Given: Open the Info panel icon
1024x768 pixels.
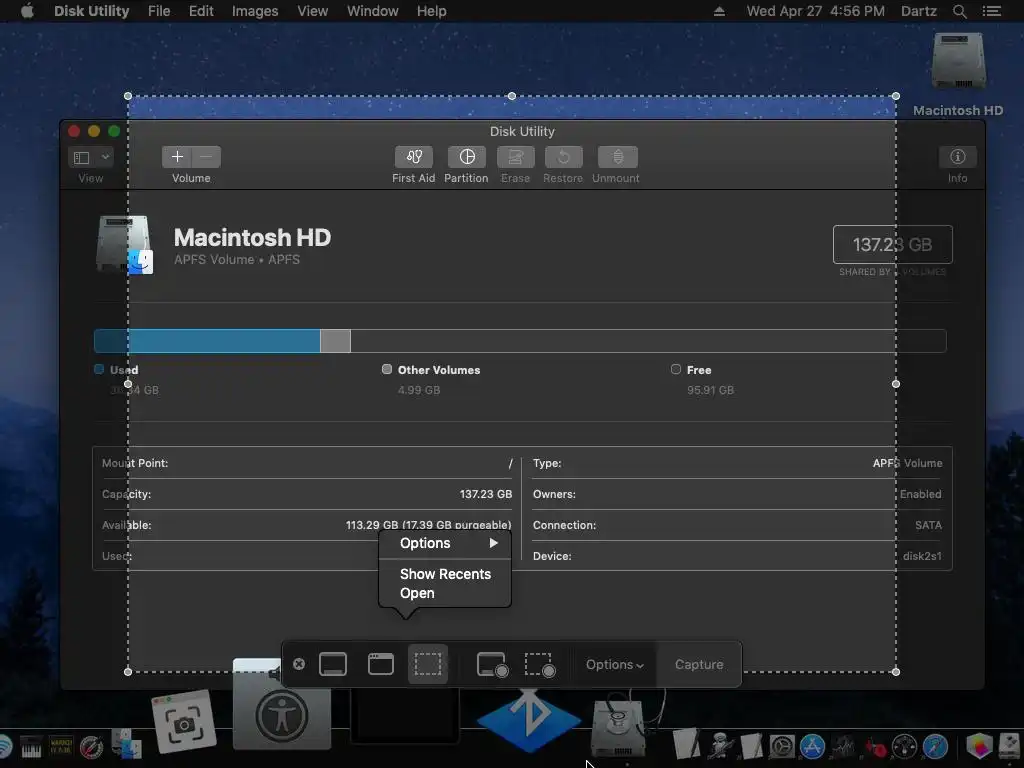Looking at the screenshot, I should [x=957, y=157].
